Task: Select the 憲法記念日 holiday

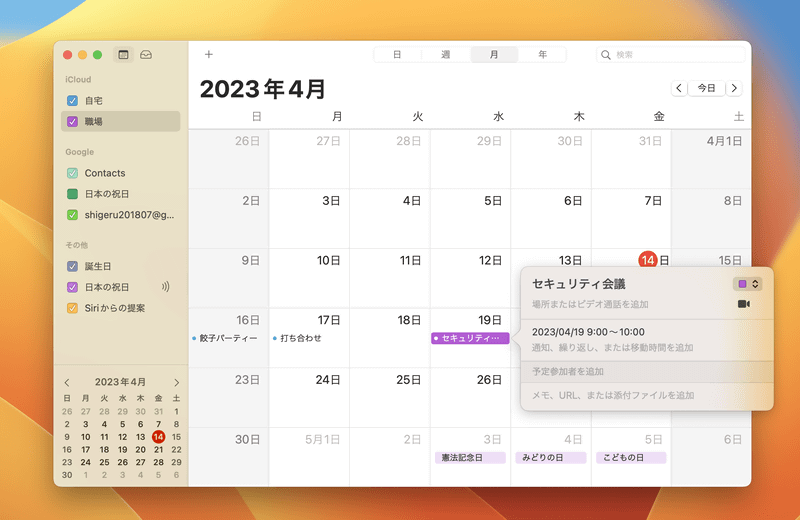Action: [x=470, y=458]
